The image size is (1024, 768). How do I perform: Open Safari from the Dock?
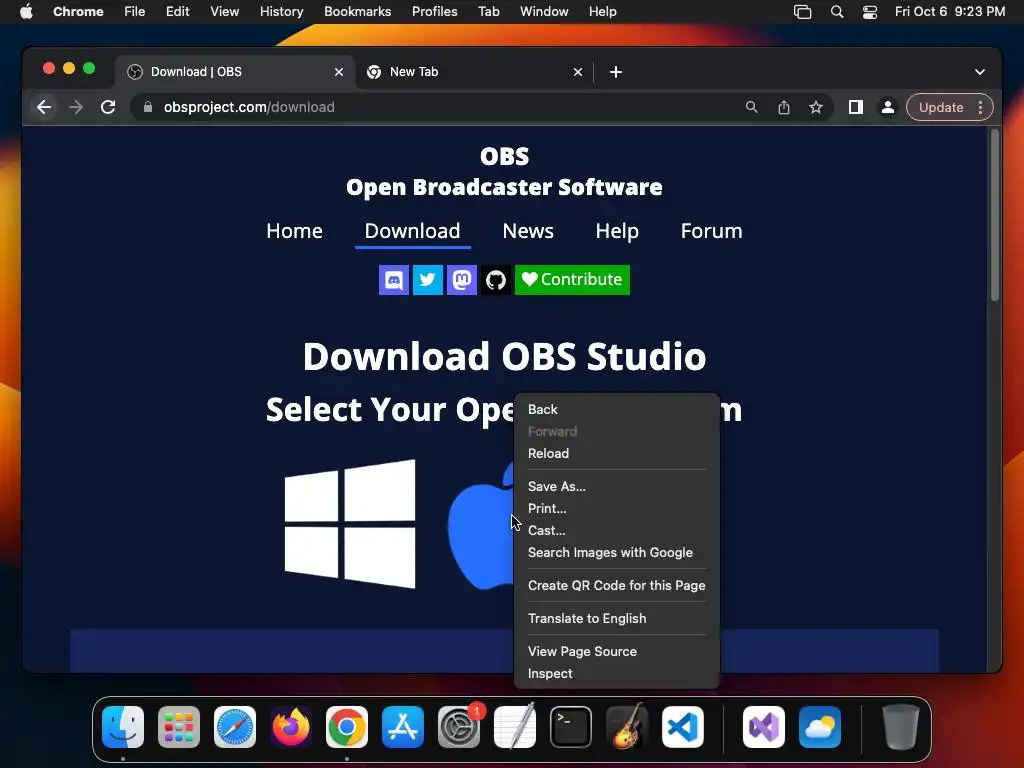[235, 727]
